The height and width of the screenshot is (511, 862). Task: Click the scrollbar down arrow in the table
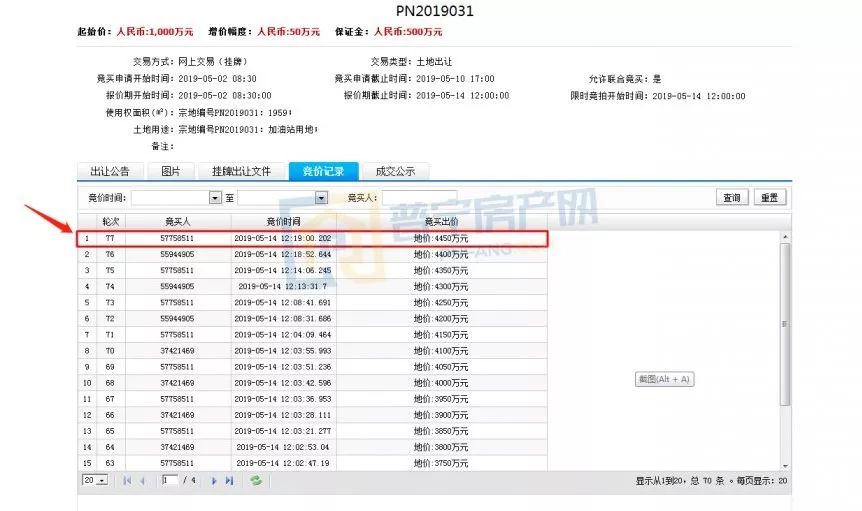click(x=784, y=465)
